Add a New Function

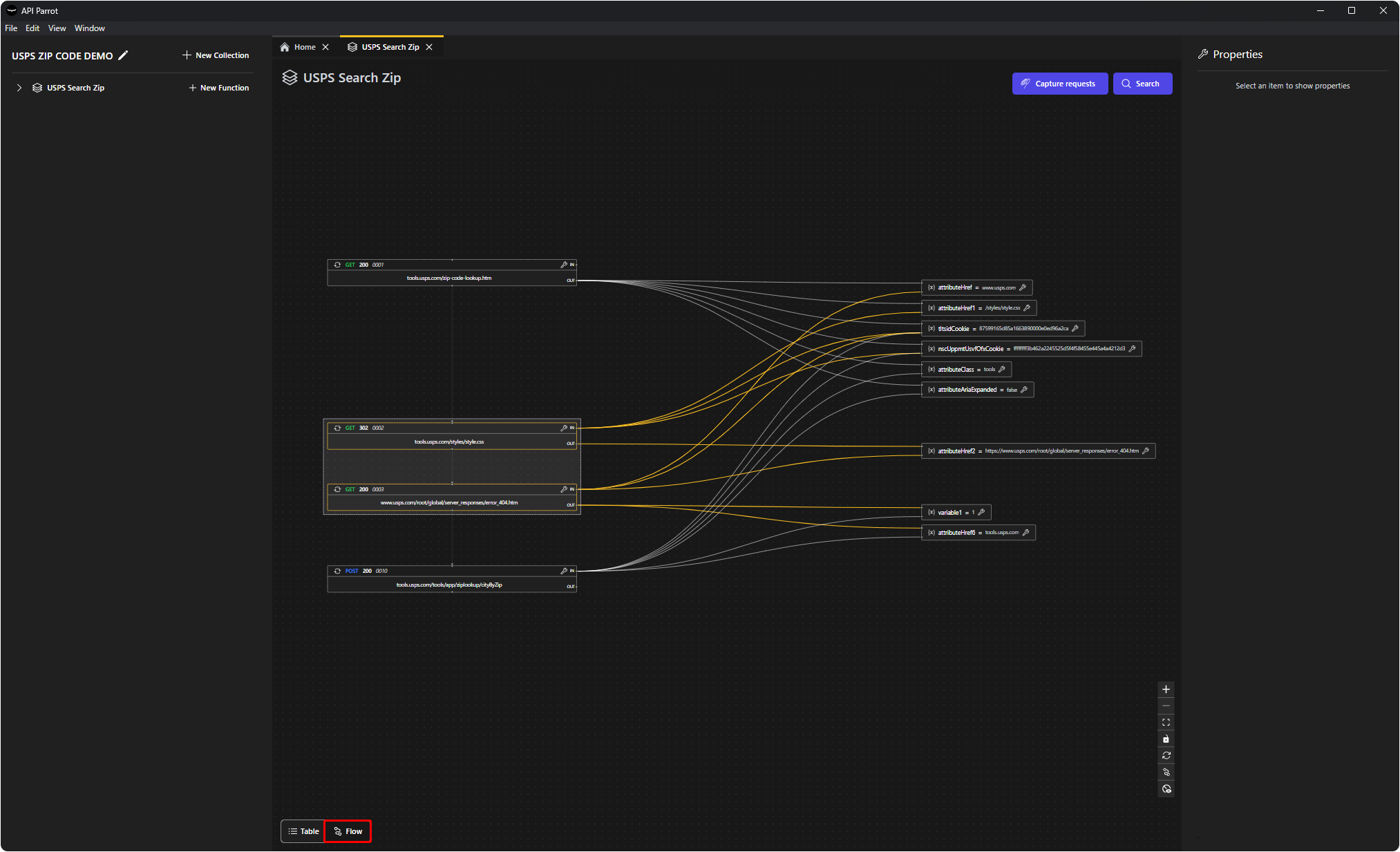219,88
